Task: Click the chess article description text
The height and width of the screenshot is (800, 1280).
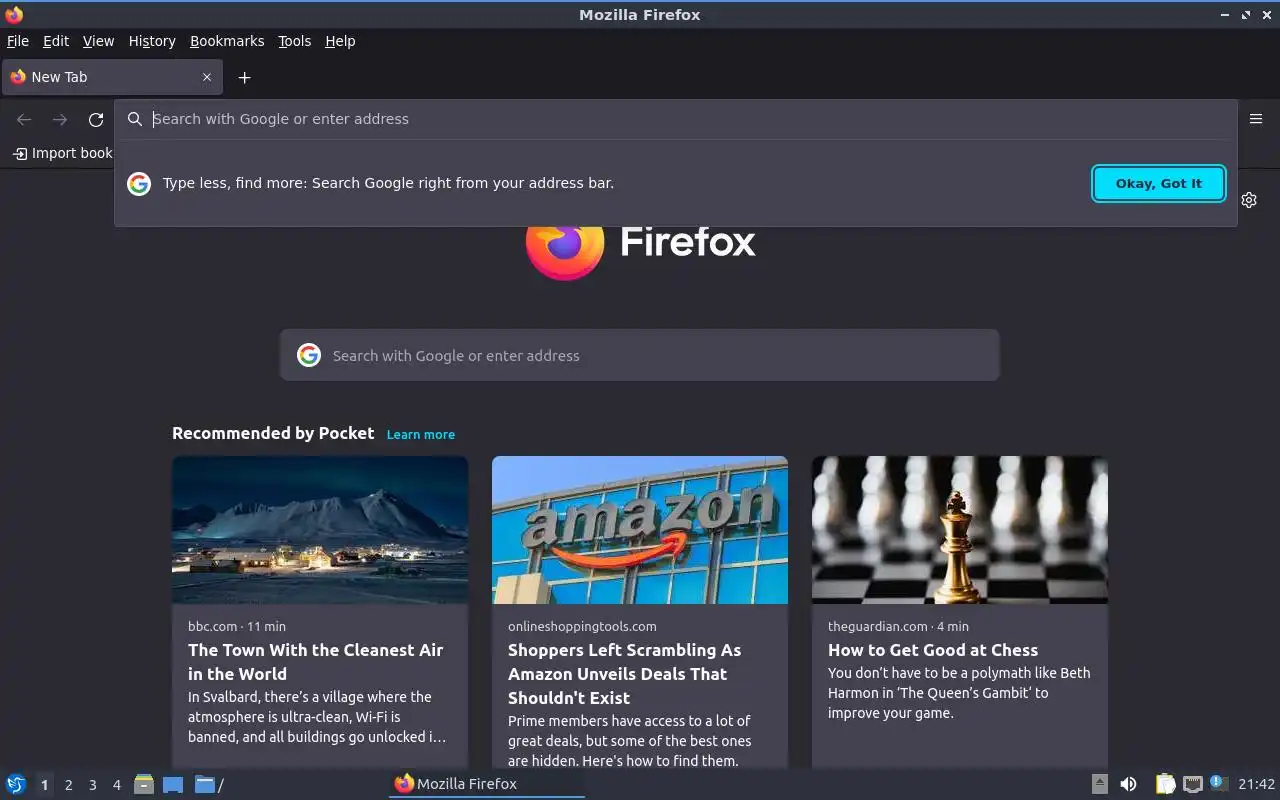Action: coord(959,693)
